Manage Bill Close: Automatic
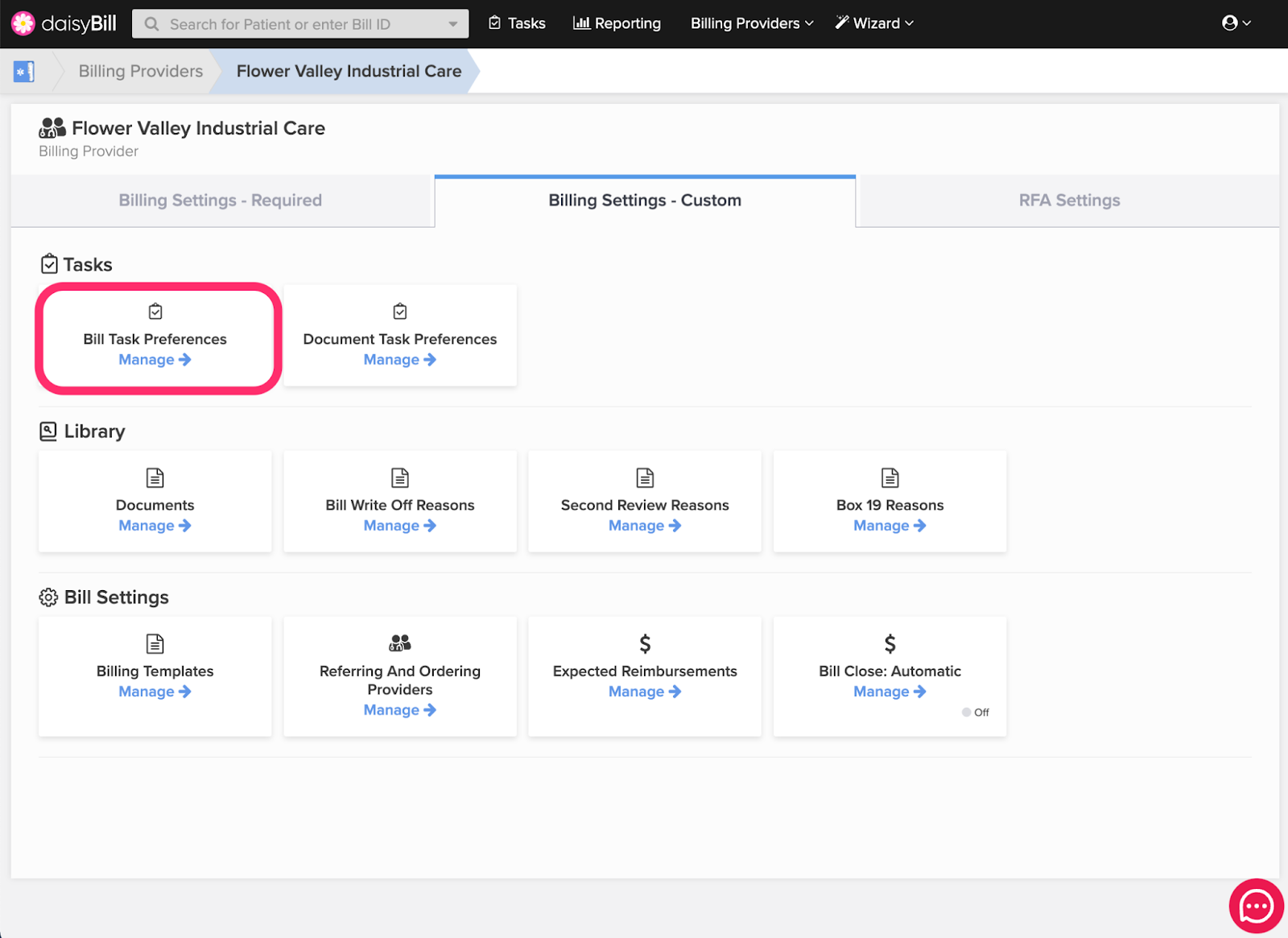Viewport: 1288px width, 938px height. (x=890, y=692)
